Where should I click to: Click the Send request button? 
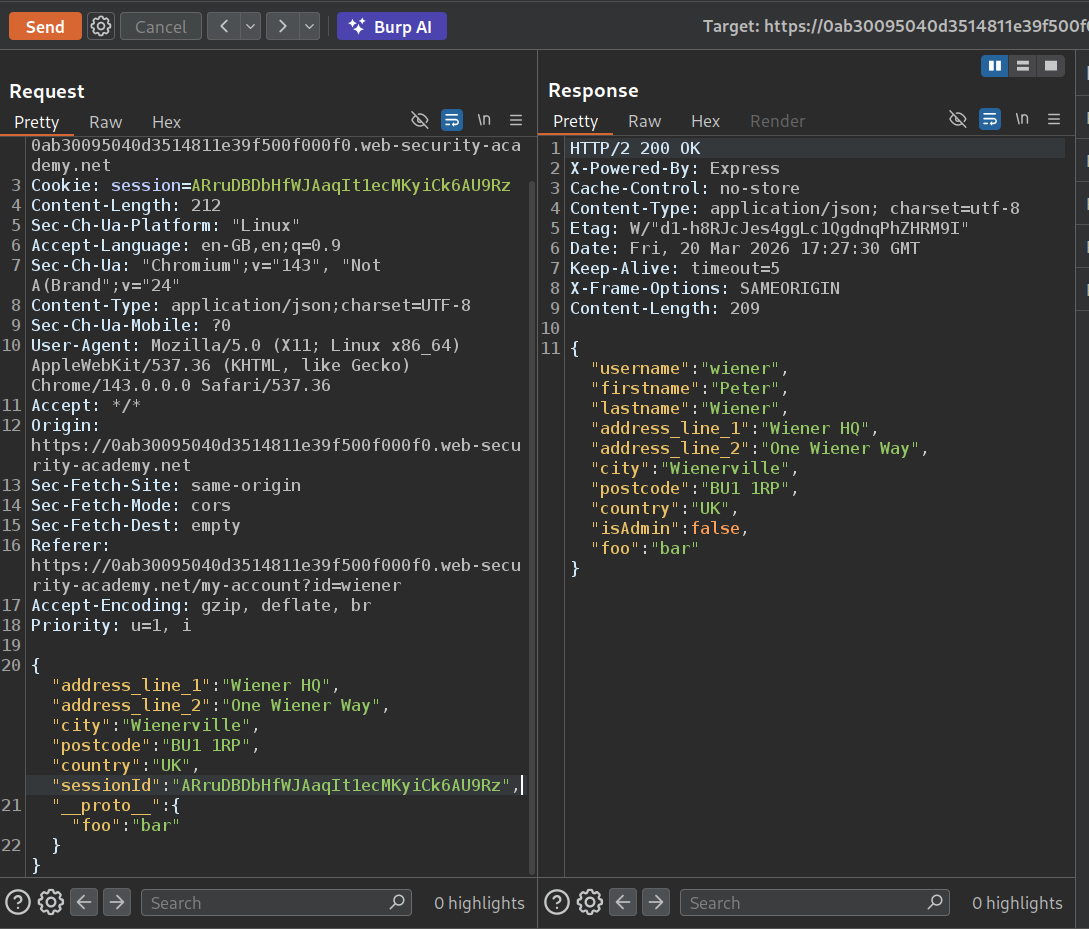45,27
